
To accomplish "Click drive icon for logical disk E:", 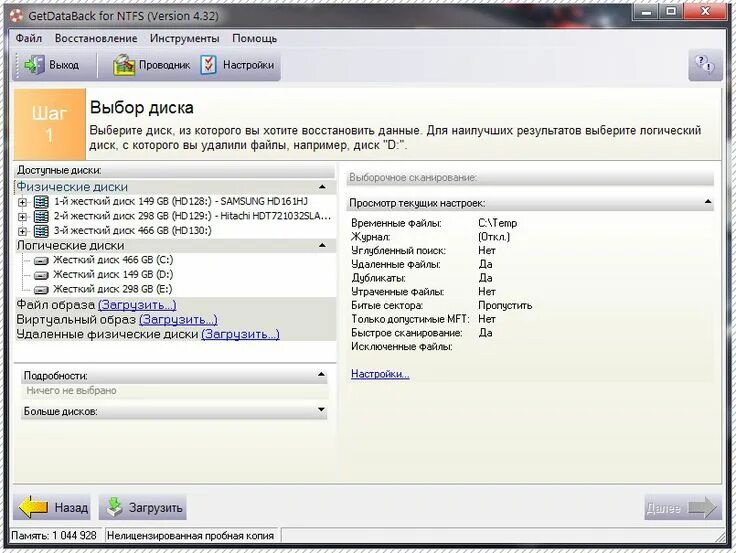I will coord(41,290).
